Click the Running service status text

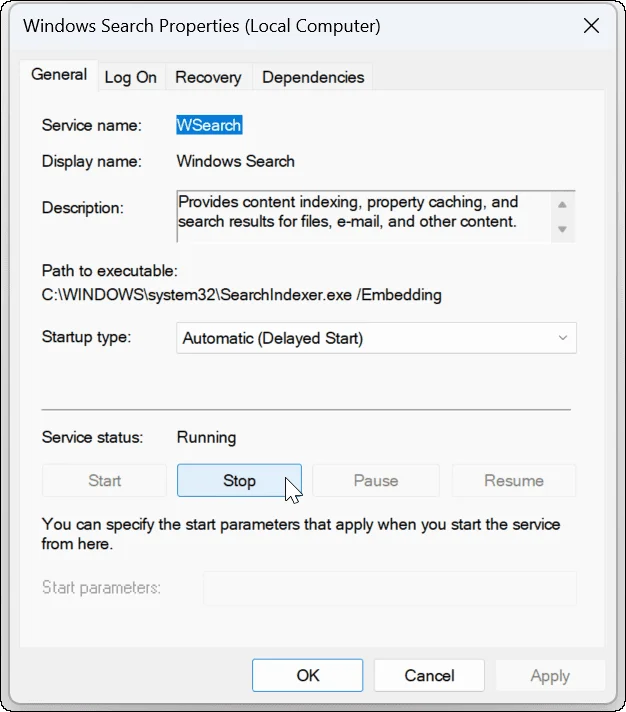click(207, 437)
